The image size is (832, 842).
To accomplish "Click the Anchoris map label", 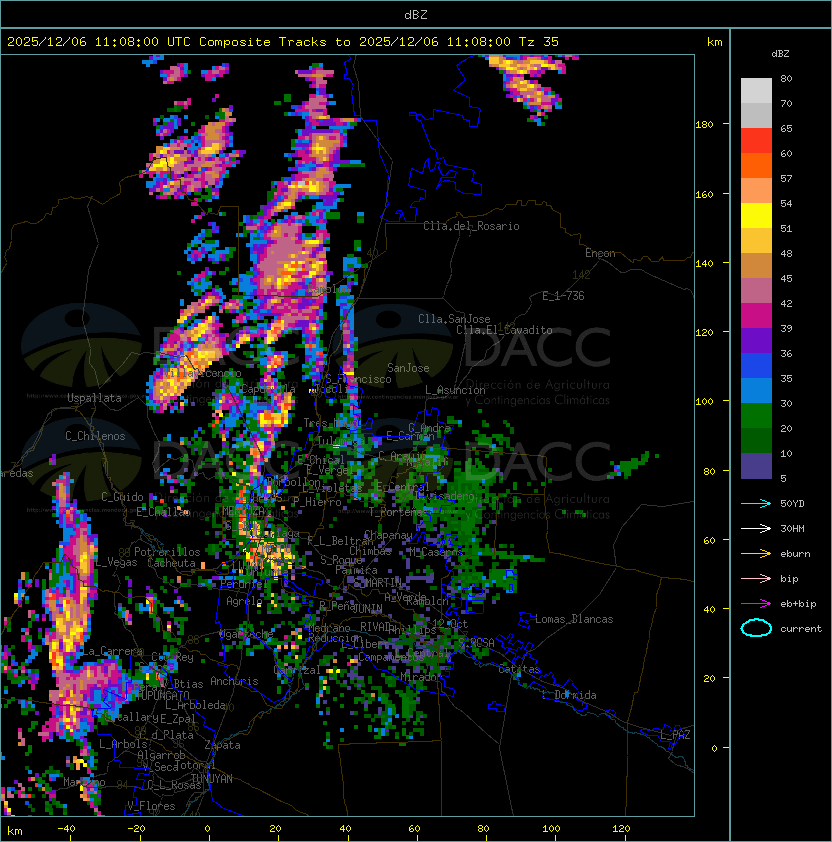I will coord(234,681).
